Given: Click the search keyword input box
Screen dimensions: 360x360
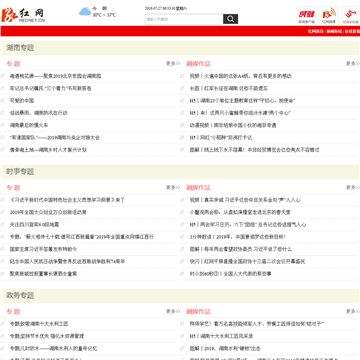Looking at the screenshot, I should point(184,19).
